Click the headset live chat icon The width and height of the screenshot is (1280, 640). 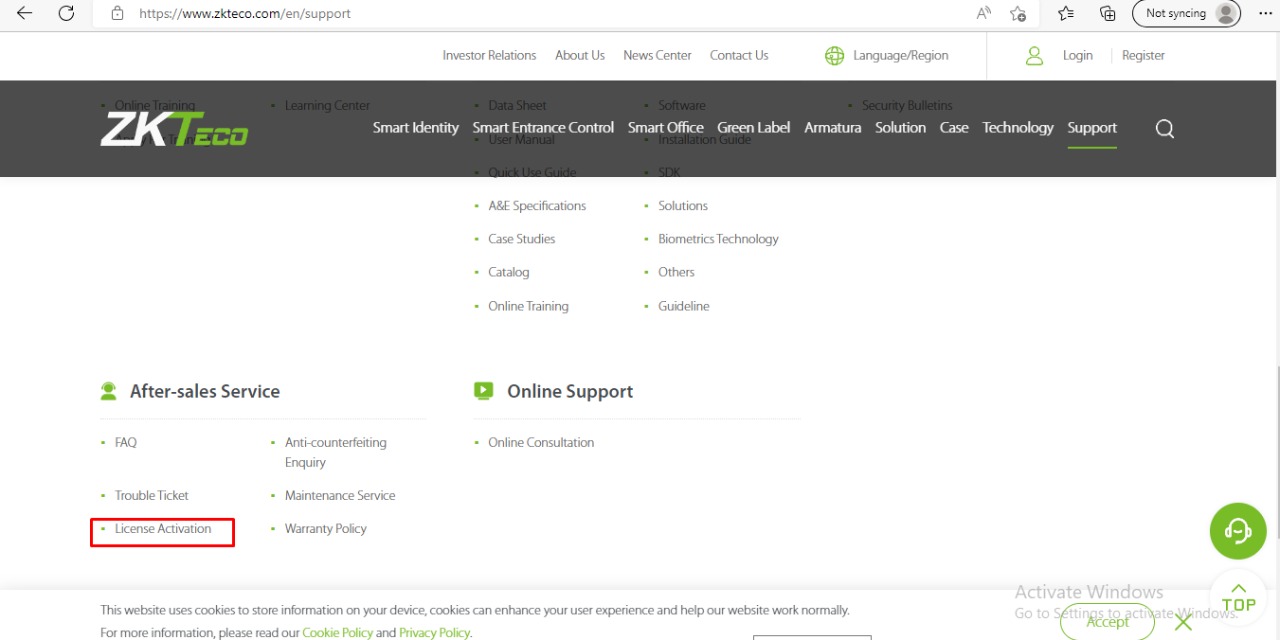pos(1237,531)
